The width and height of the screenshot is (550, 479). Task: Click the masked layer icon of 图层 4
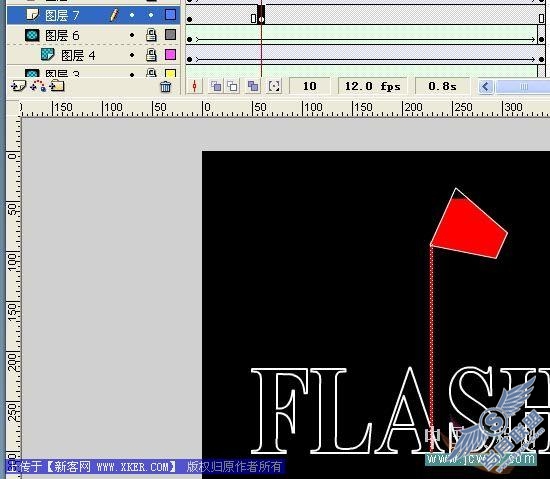(x=47, y=54)
